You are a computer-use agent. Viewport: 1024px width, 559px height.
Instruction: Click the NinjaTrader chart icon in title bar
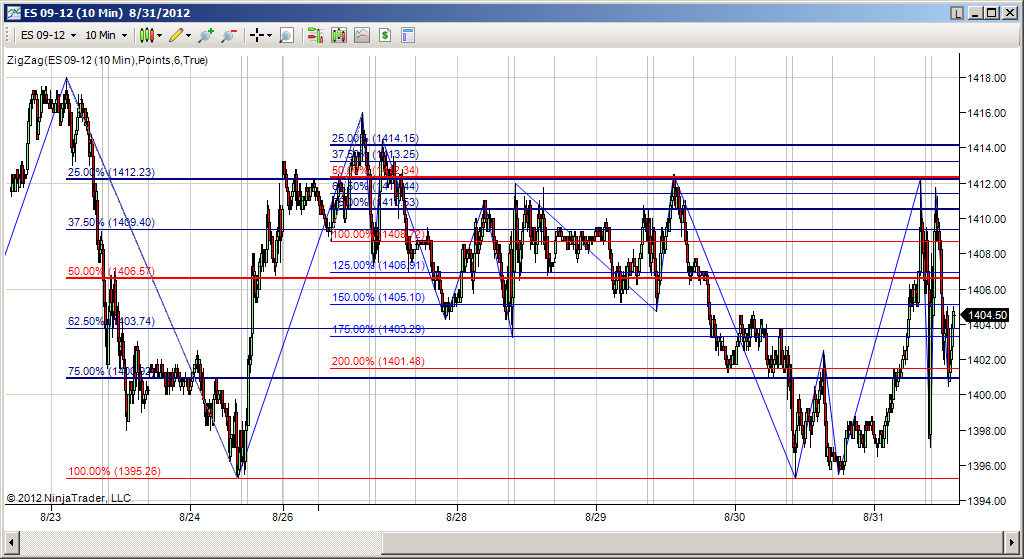pos(13,12)
